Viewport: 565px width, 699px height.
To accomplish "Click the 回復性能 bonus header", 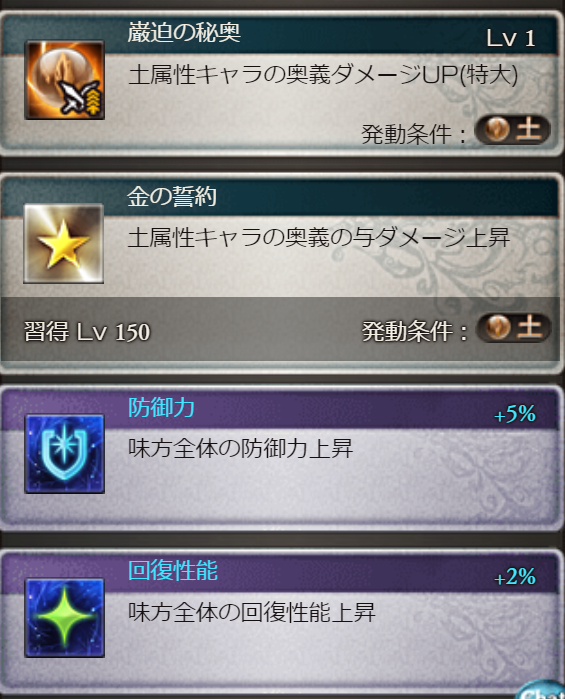I will click(x=173, y=571).
